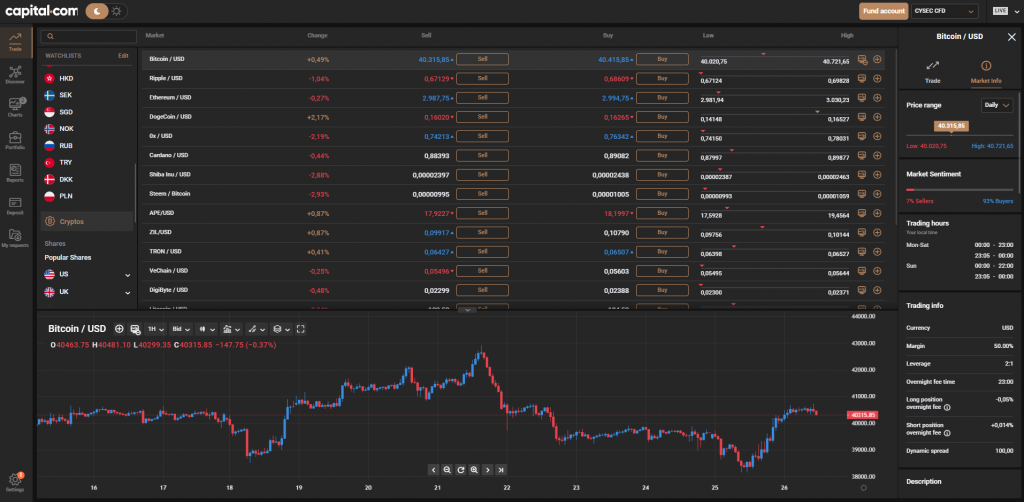The height and width of the screenshot is (502, 1024).
Task: Toggle the LIVE account mode switch
Action: tap(1000, 10)
